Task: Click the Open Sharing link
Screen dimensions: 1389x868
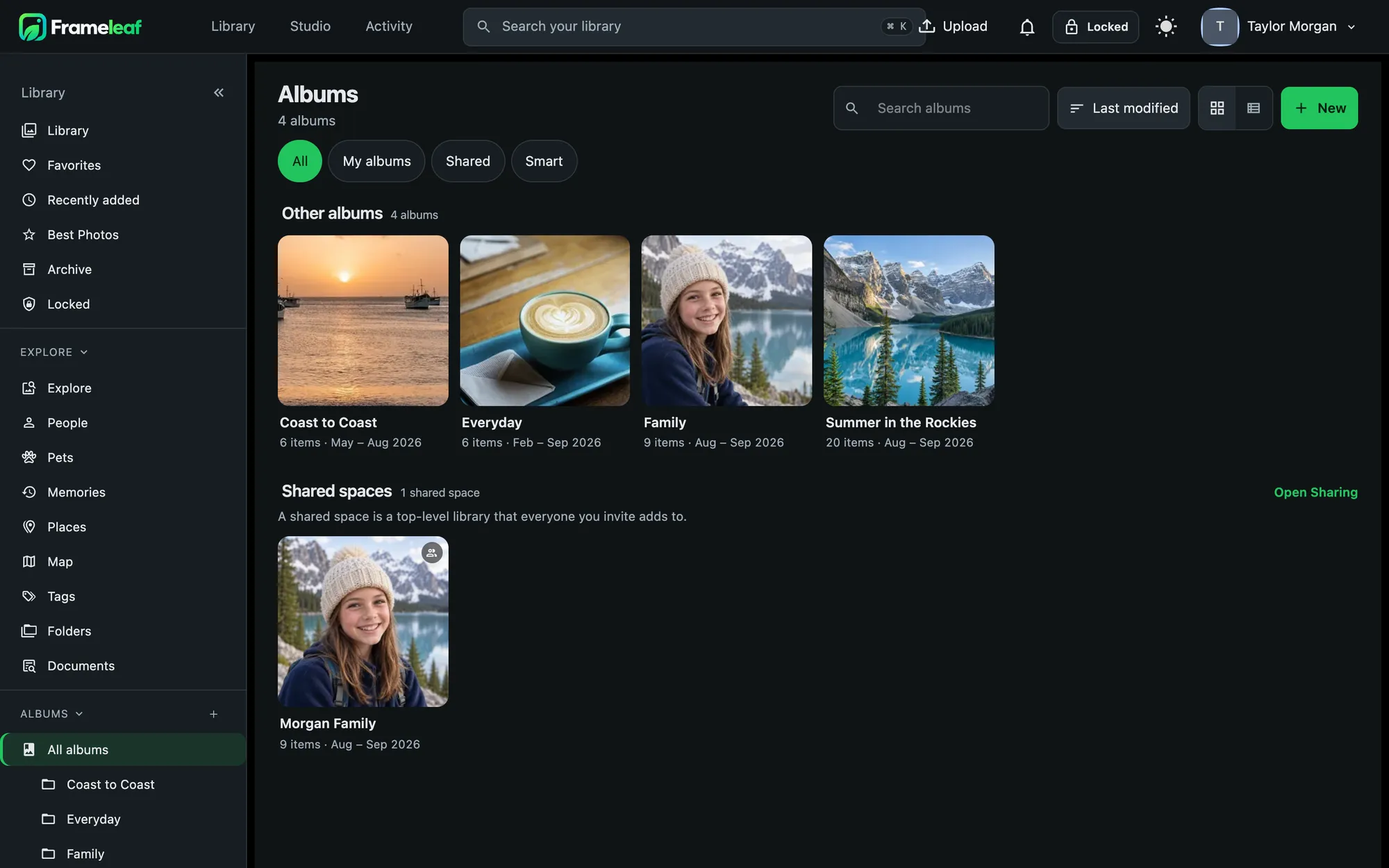Action: point(1315,492)
